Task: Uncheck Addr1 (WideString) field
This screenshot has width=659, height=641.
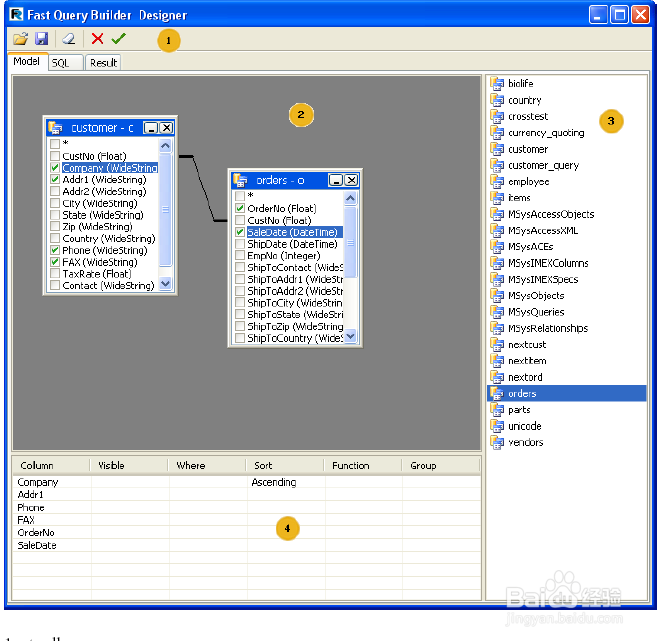Action: [55, 179]
